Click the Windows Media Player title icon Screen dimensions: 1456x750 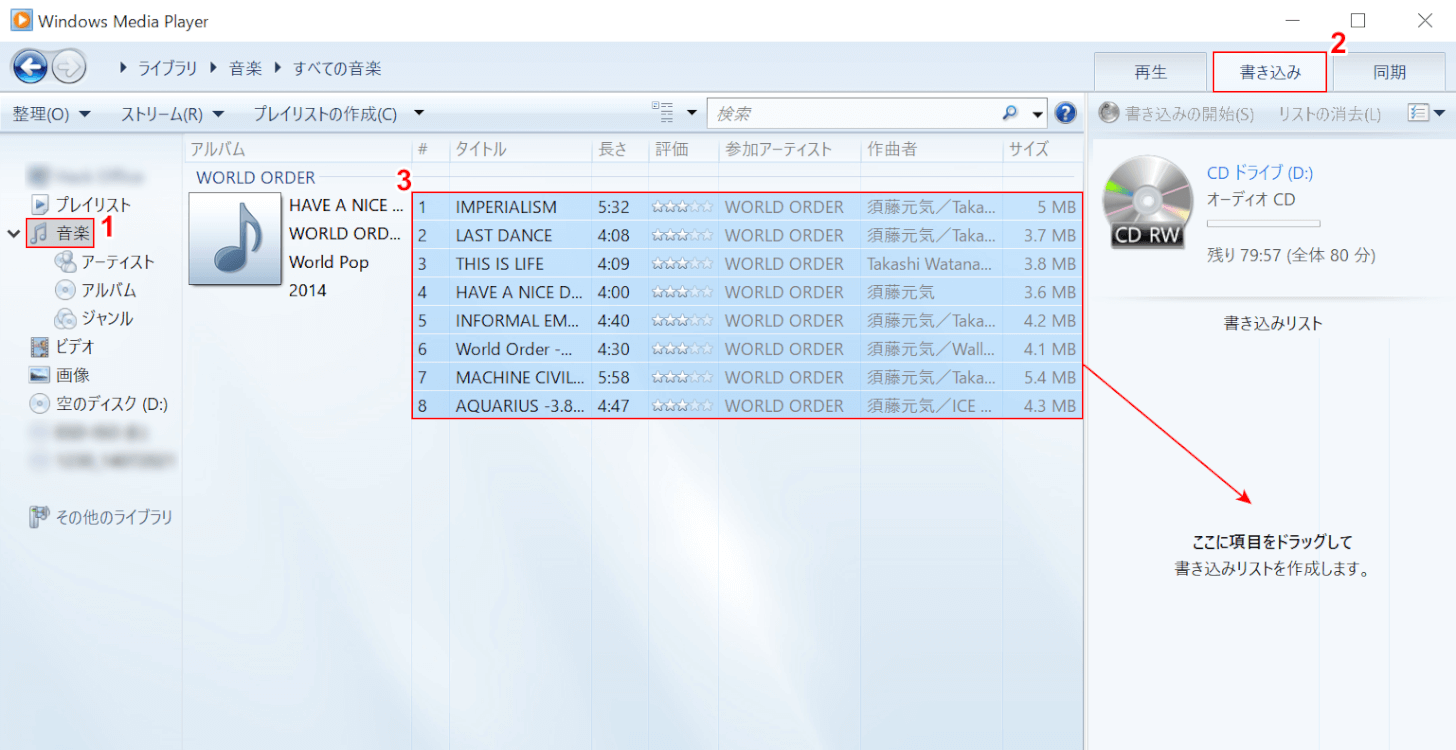(x=21, y=20)
